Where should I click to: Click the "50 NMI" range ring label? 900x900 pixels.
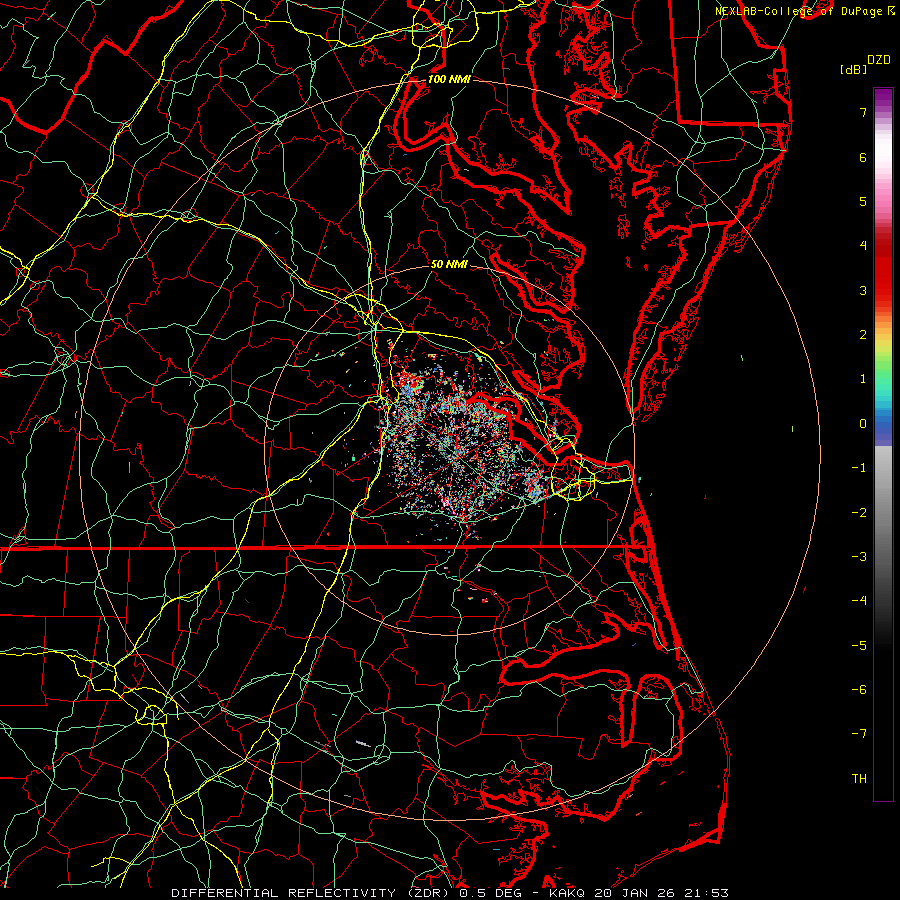[x=449, y=264]
